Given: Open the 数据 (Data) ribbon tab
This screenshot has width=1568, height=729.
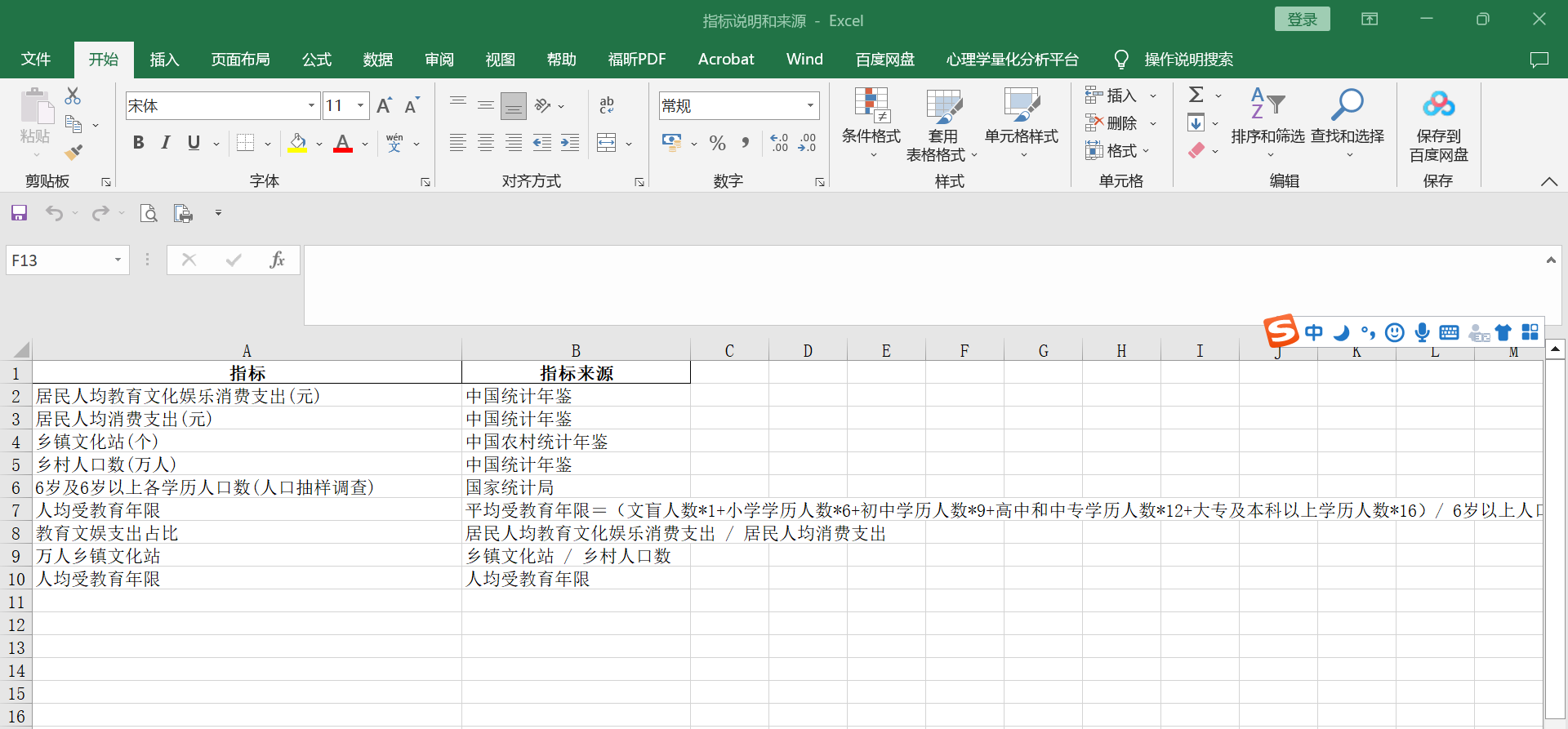Looking at the screenshot, I should coord(378,60).
